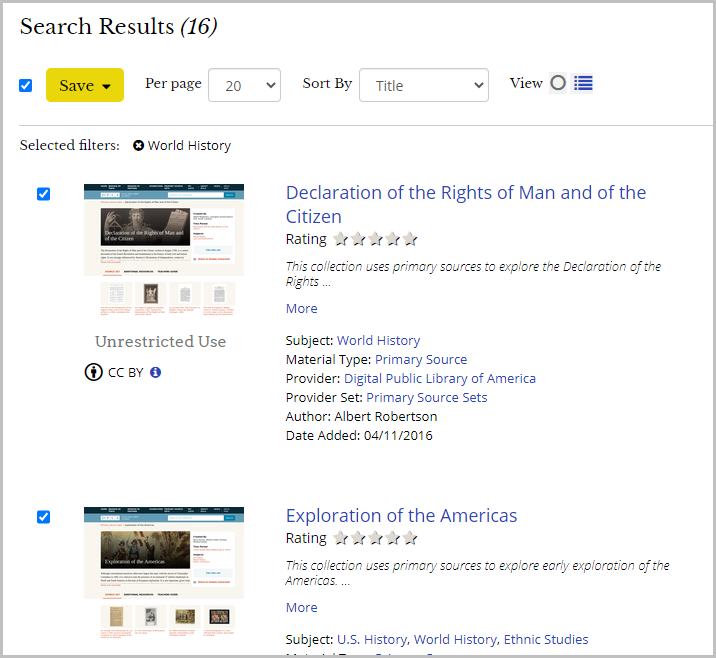716x658 pixels.
Task: Switch to the circle summary view icon
Action: click(558, 83)
